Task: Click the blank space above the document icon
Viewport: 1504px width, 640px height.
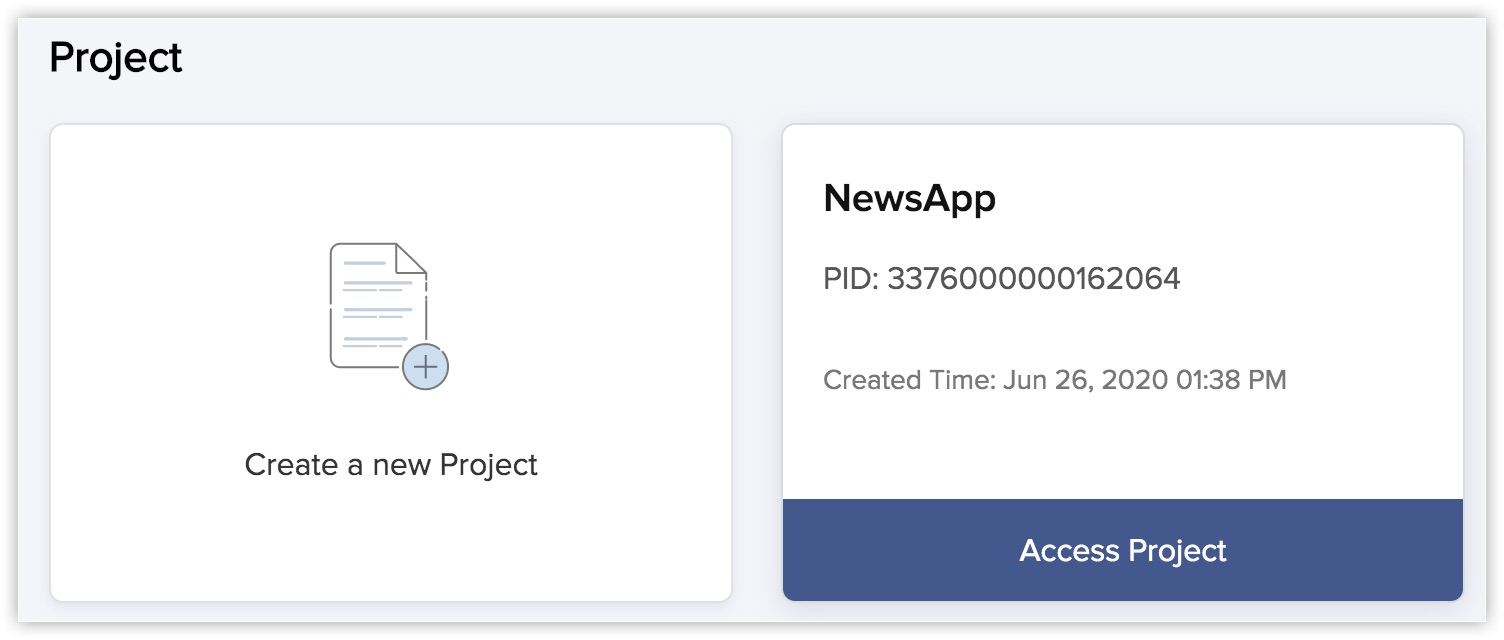Action: [x=390, y=180]
